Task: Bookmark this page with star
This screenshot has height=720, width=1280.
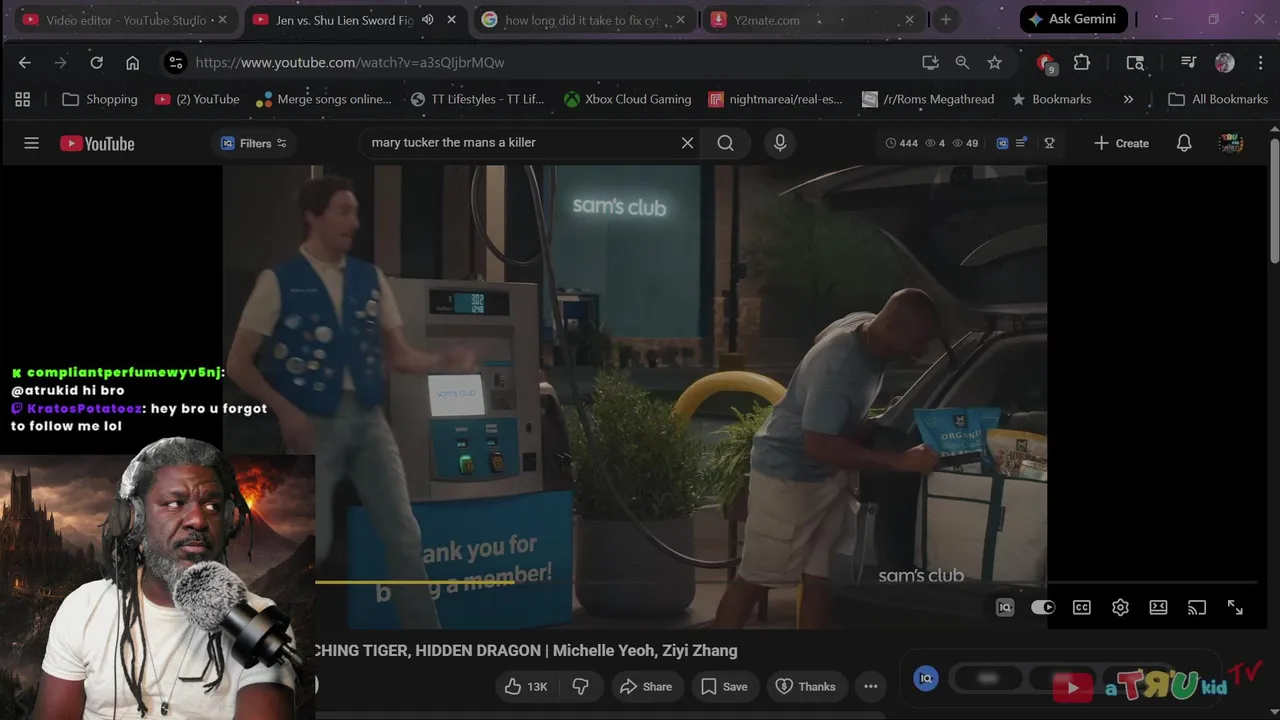Action: 994,62
